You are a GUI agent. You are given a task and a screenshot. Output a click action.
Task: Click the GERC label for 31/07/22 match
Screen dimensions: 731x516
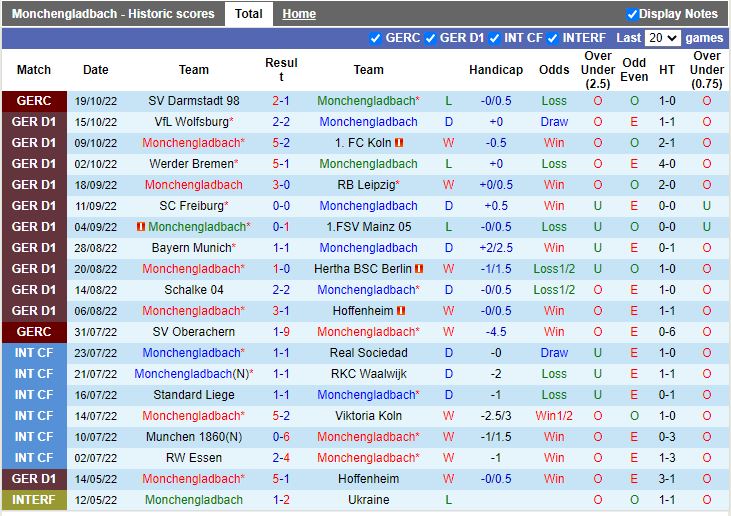click(34, 331)
